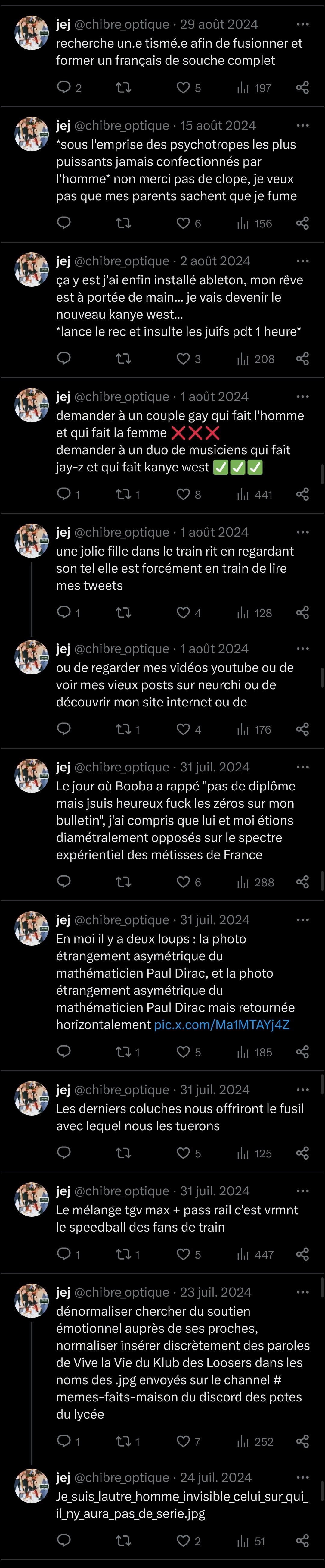Open more options on the 29 août tweet

(x=302, y=24)
